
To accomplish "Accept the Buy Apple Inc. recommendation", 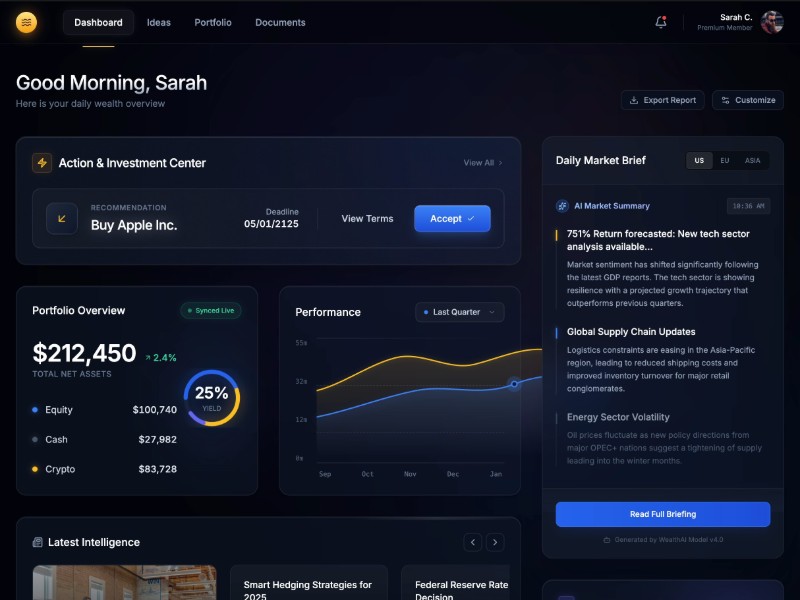I will pos(452,218).
